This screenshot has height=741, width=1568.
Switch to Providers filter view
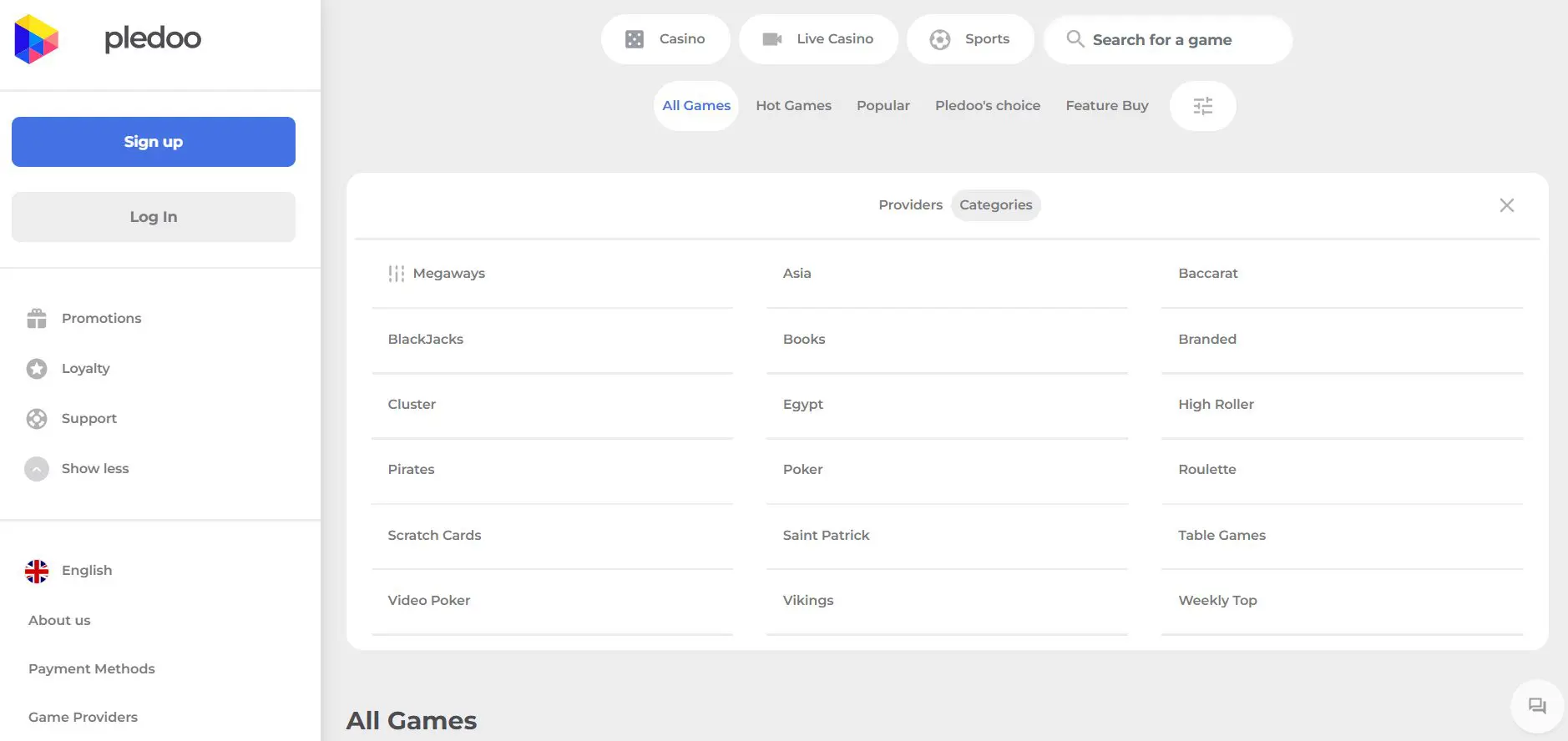click(x=910, y=205)
